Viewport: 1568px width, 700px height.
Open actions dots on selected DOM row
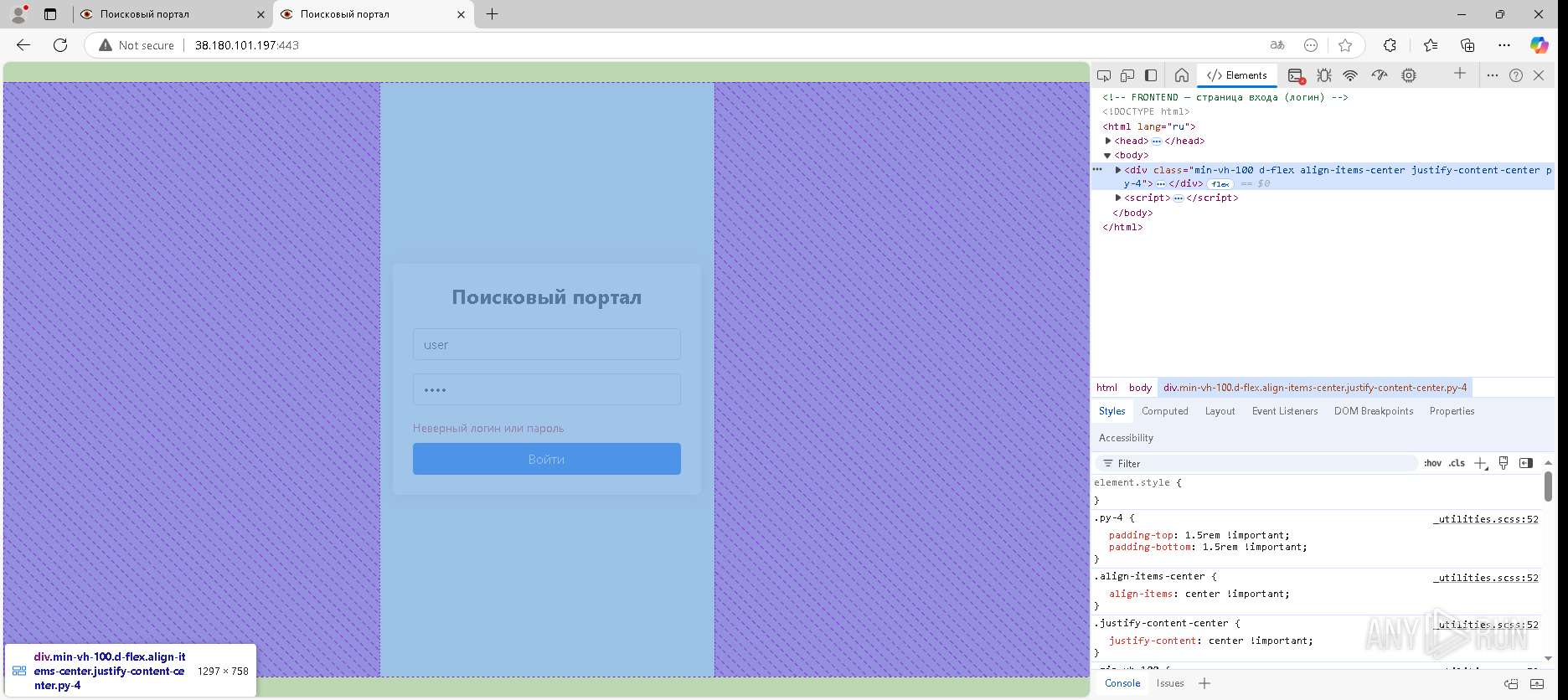[1097, 169]
